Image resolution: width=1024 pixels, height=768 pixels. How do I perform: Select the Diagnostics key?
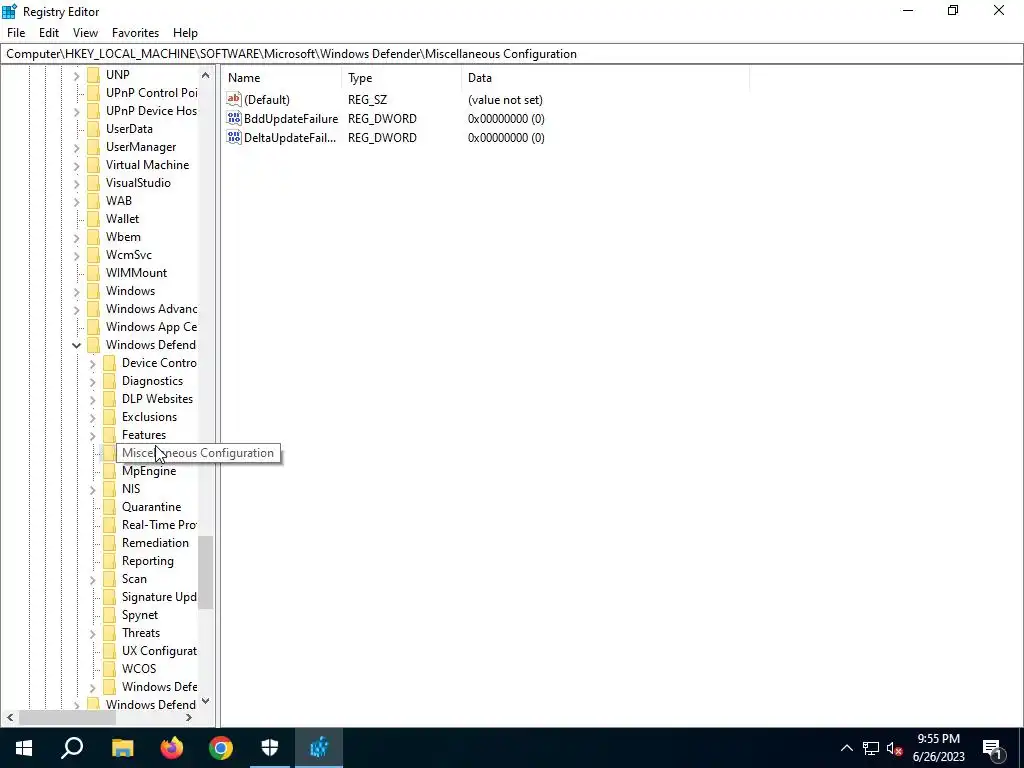(x=152, y=381)
